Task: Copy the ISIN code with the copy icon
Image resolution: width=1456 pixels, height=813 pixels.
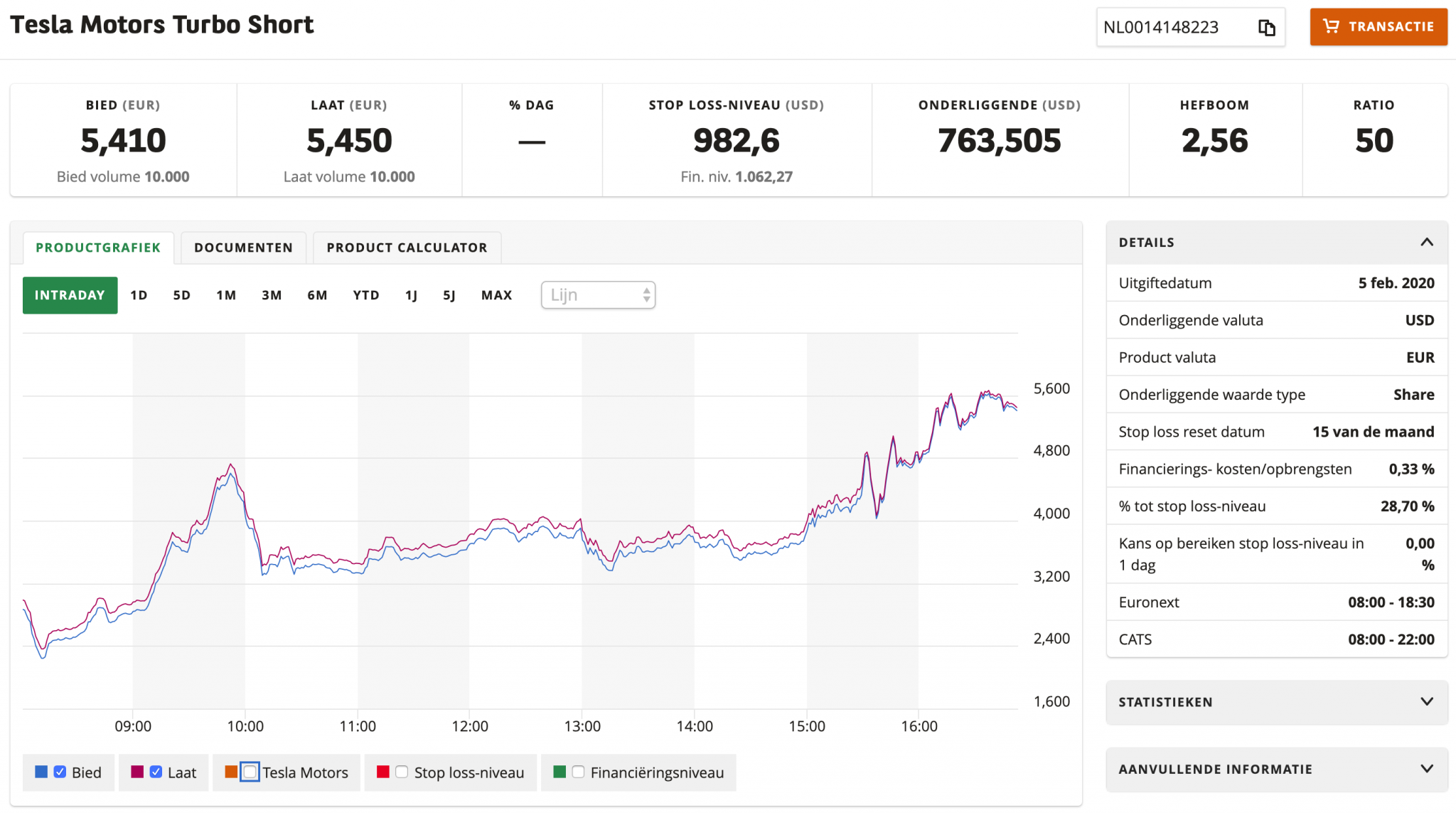Action: [1266, 28]
